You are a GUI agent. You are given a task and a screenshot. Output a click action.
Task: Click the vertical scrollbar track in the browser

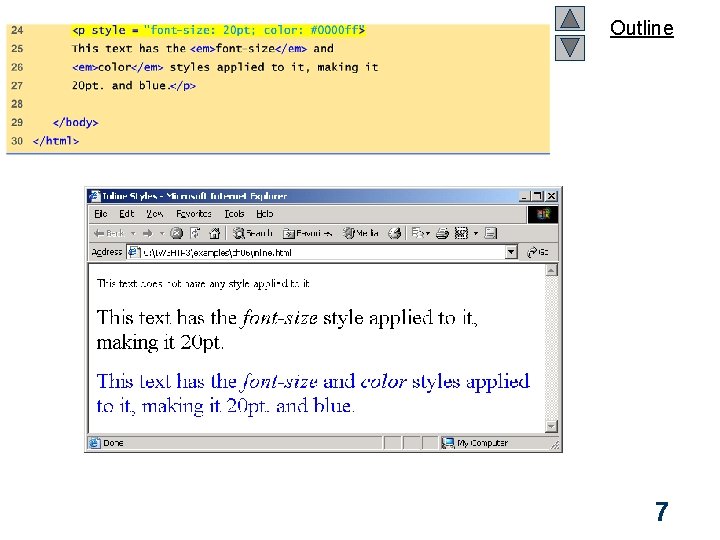point(551,348)
